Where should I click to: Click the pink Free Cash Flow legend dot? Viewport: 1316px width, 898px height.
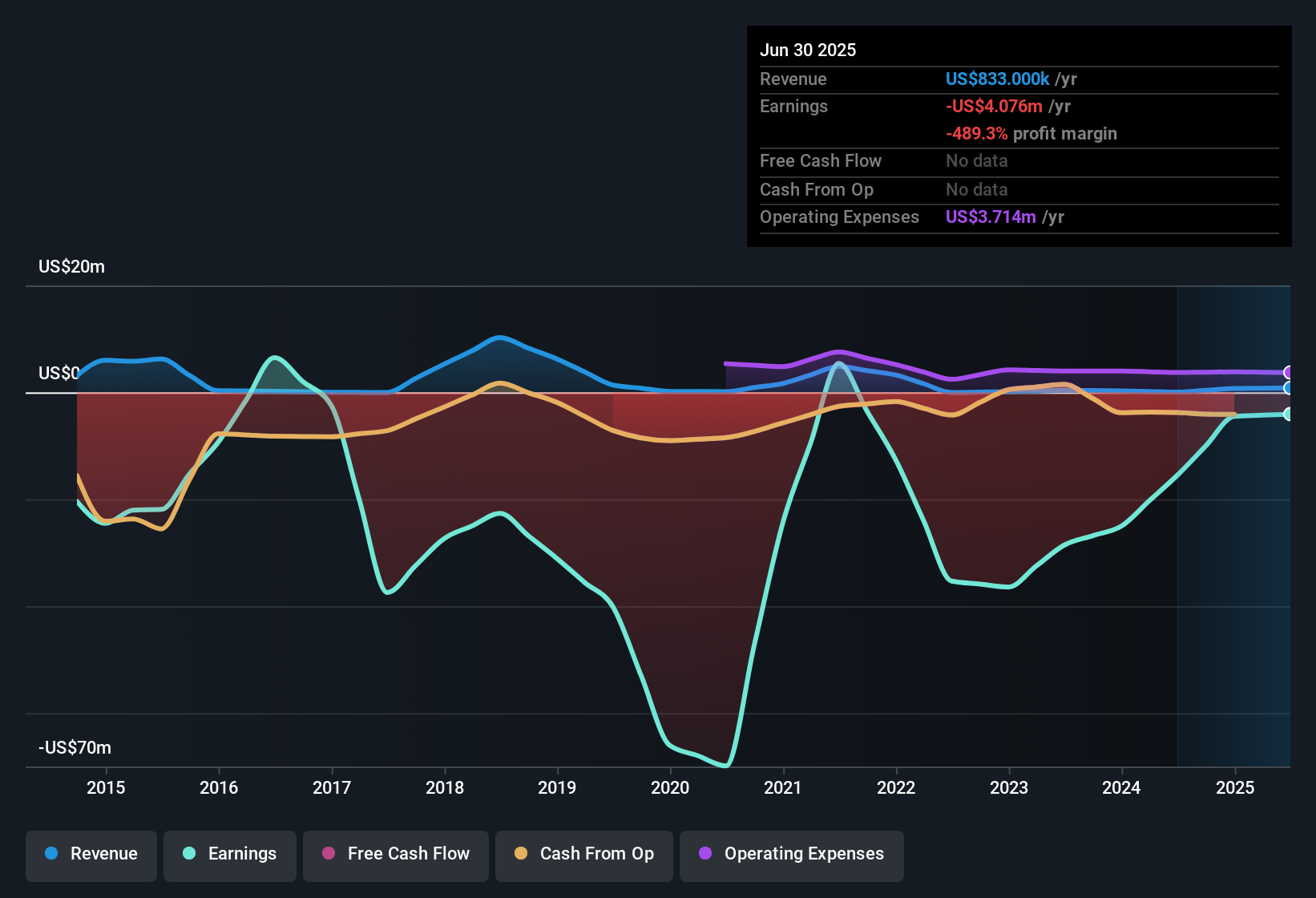pyautogui.click(x=329, y=854)
